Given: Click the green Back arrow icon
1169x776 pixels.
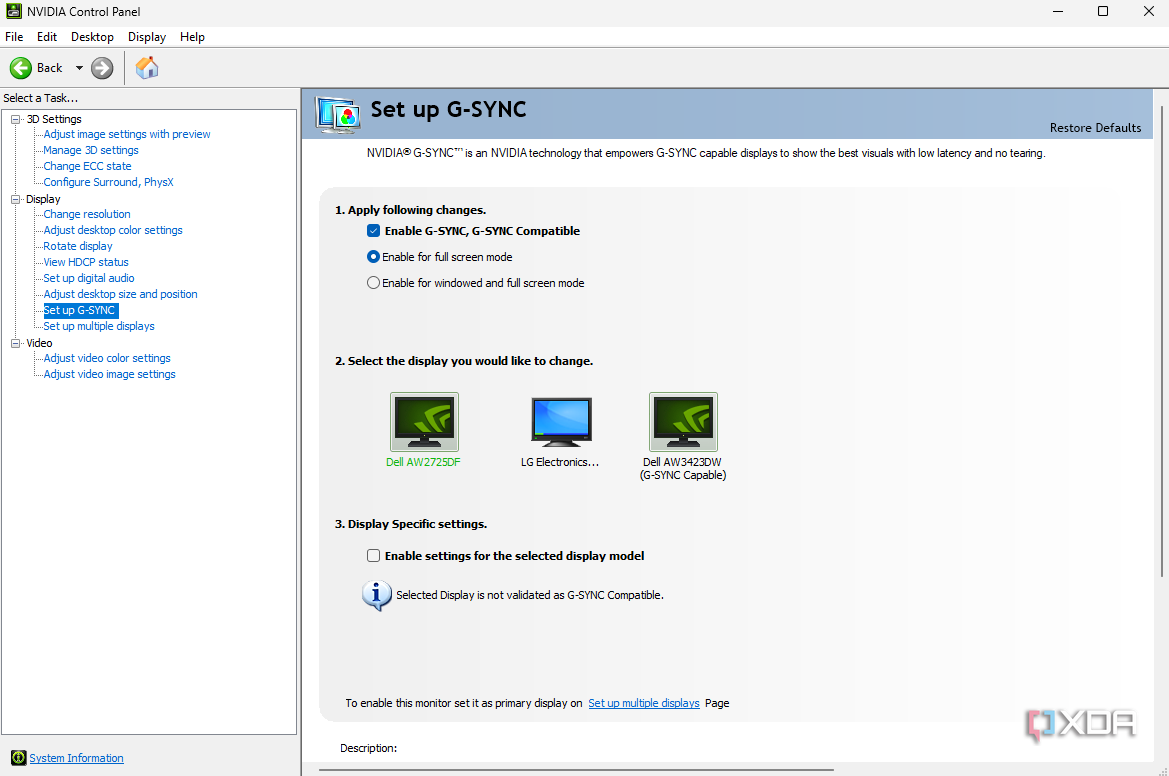Looking at the screenshot, I should 21,68.
